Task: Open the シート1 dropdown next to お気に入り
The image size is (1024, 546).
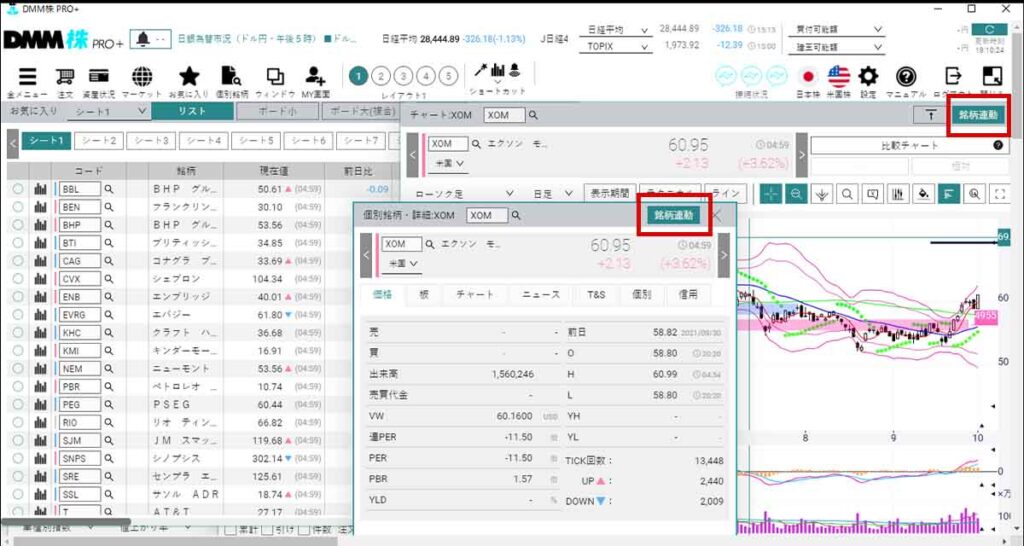Action: pos(109,112)
